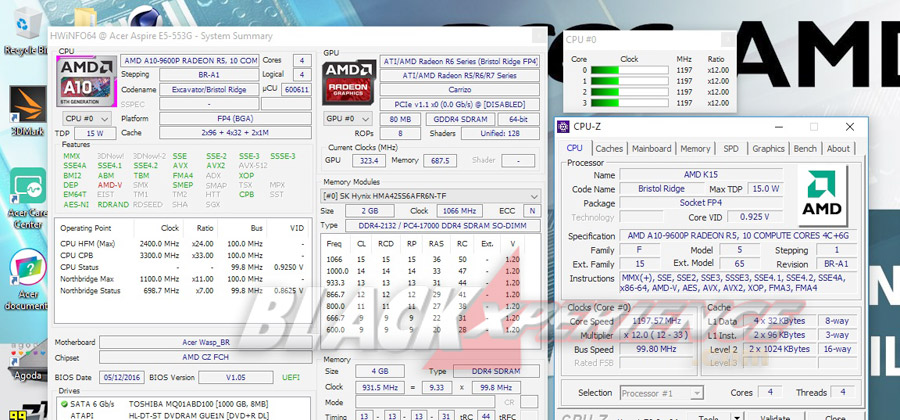Screen dimensions: 900x420
Task: Open the Bench tab in CPU-Z
Action: point(805,149)
